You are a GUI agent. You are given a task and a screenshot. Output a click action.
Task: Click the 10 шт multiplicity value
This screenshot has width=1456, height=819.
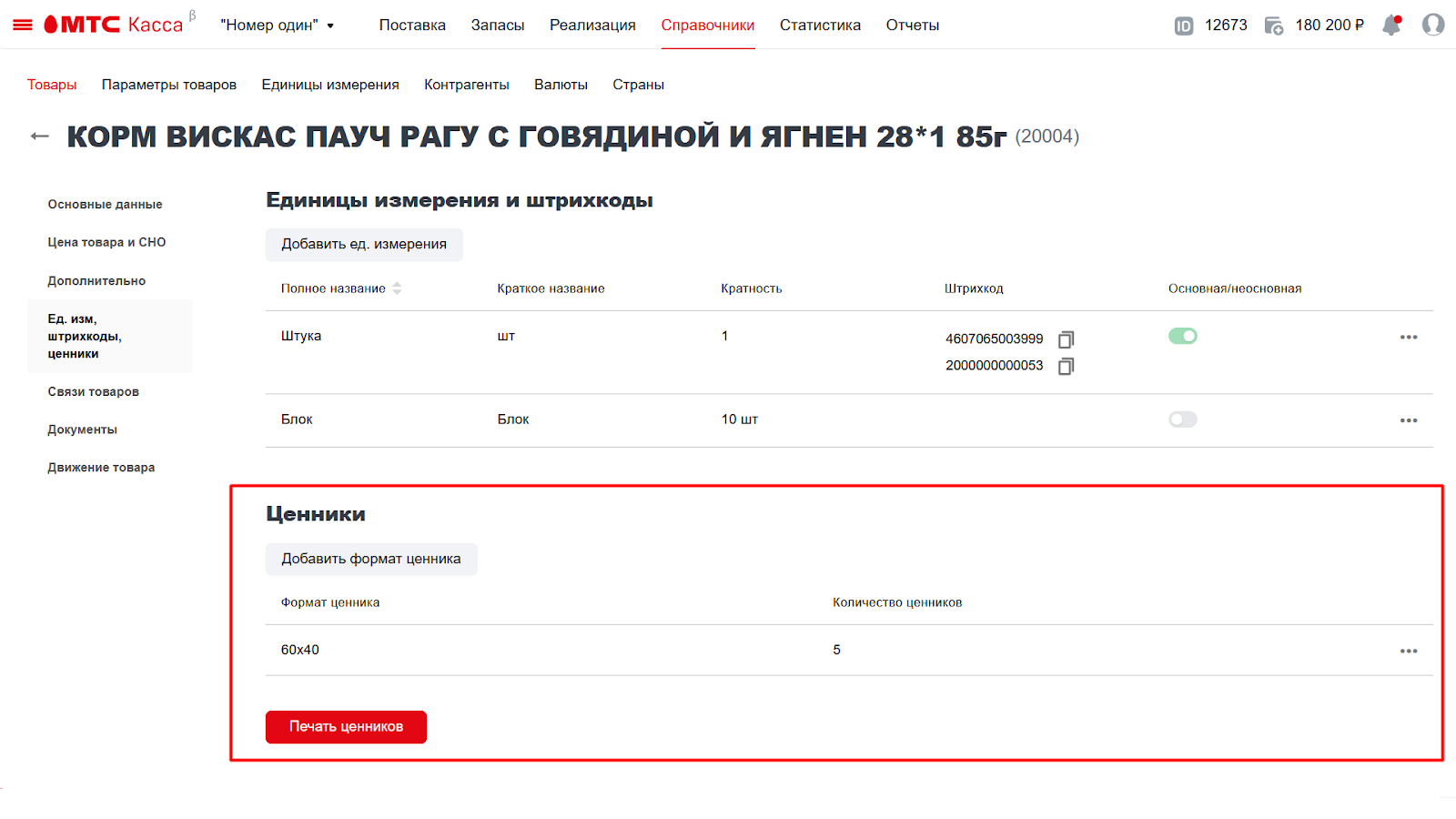[x=740, y=420]
